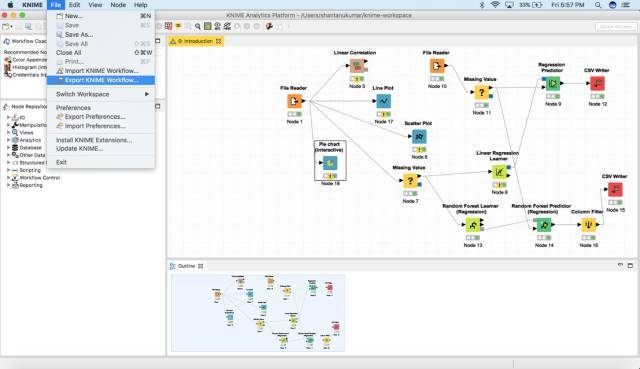Image resolution: width=640 pixels, height=369 pixels.
Task: Select the Random Forest Learner node icon
Action: [473, 225]
